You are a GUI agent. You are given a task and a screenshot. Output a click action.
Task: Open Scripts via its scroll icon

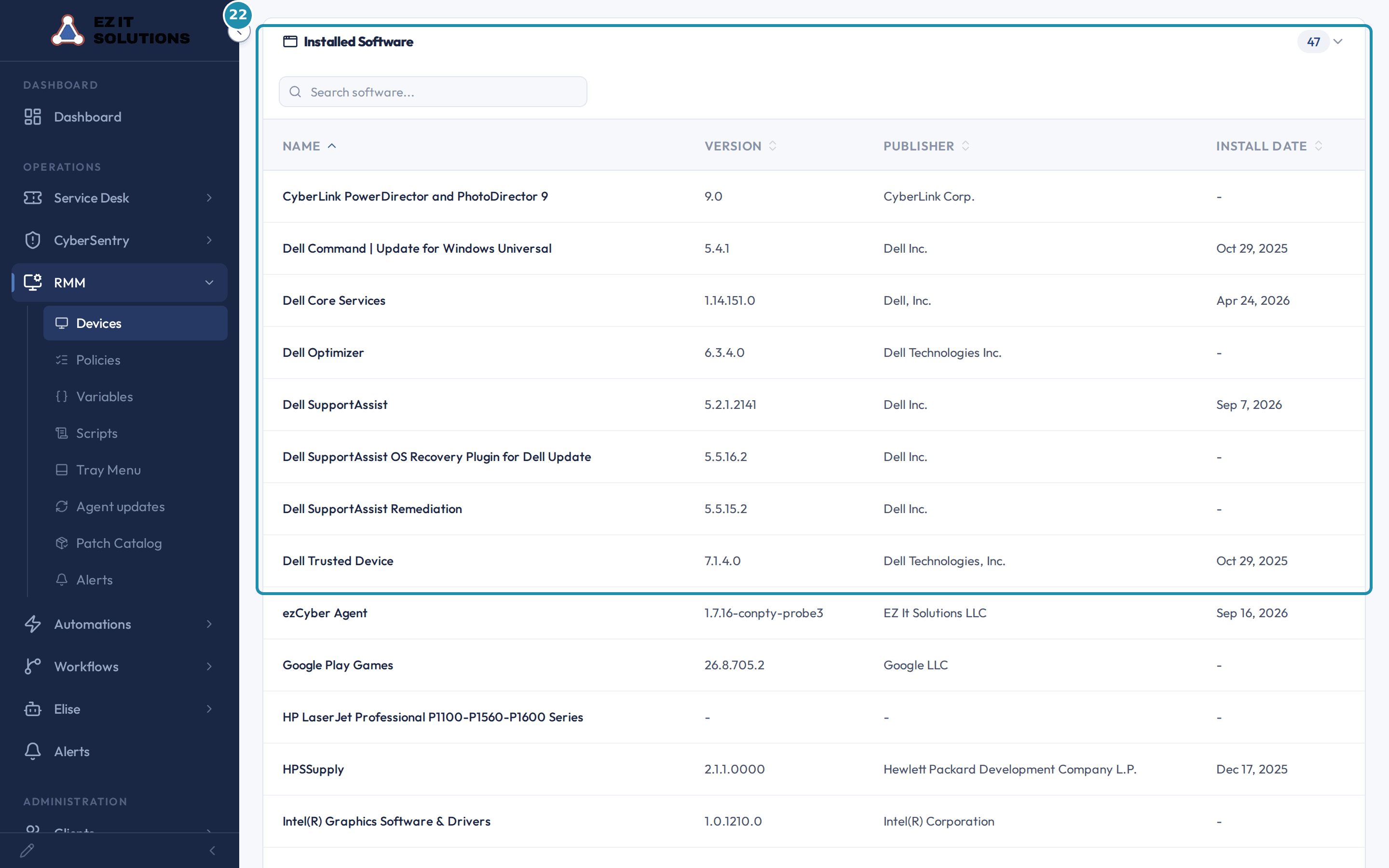coord(61,434)
